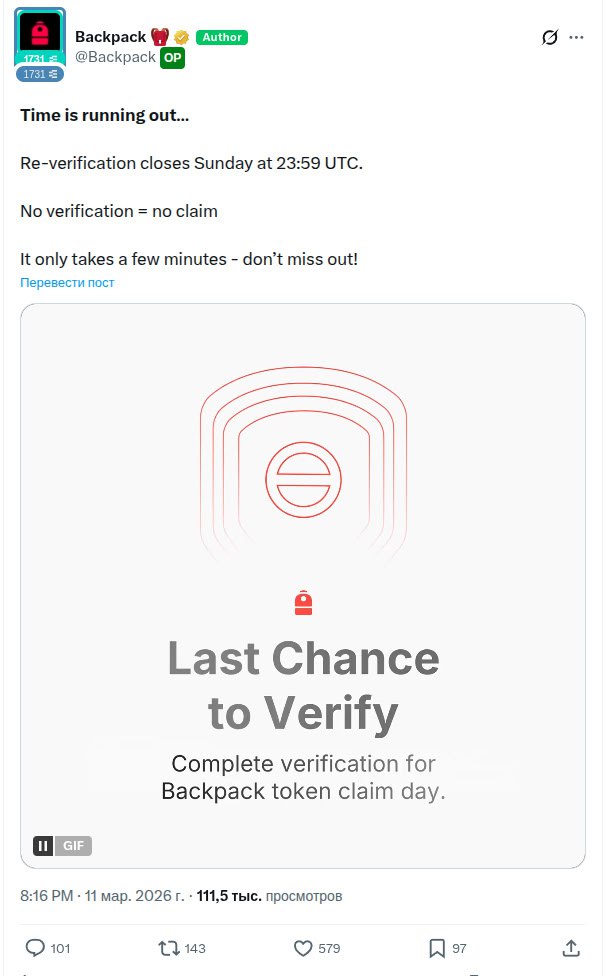Image resolution: width=616 pixels, height=976 pixels.
Task: Pause the GIF with the pause button
Action: click(43, 846)
